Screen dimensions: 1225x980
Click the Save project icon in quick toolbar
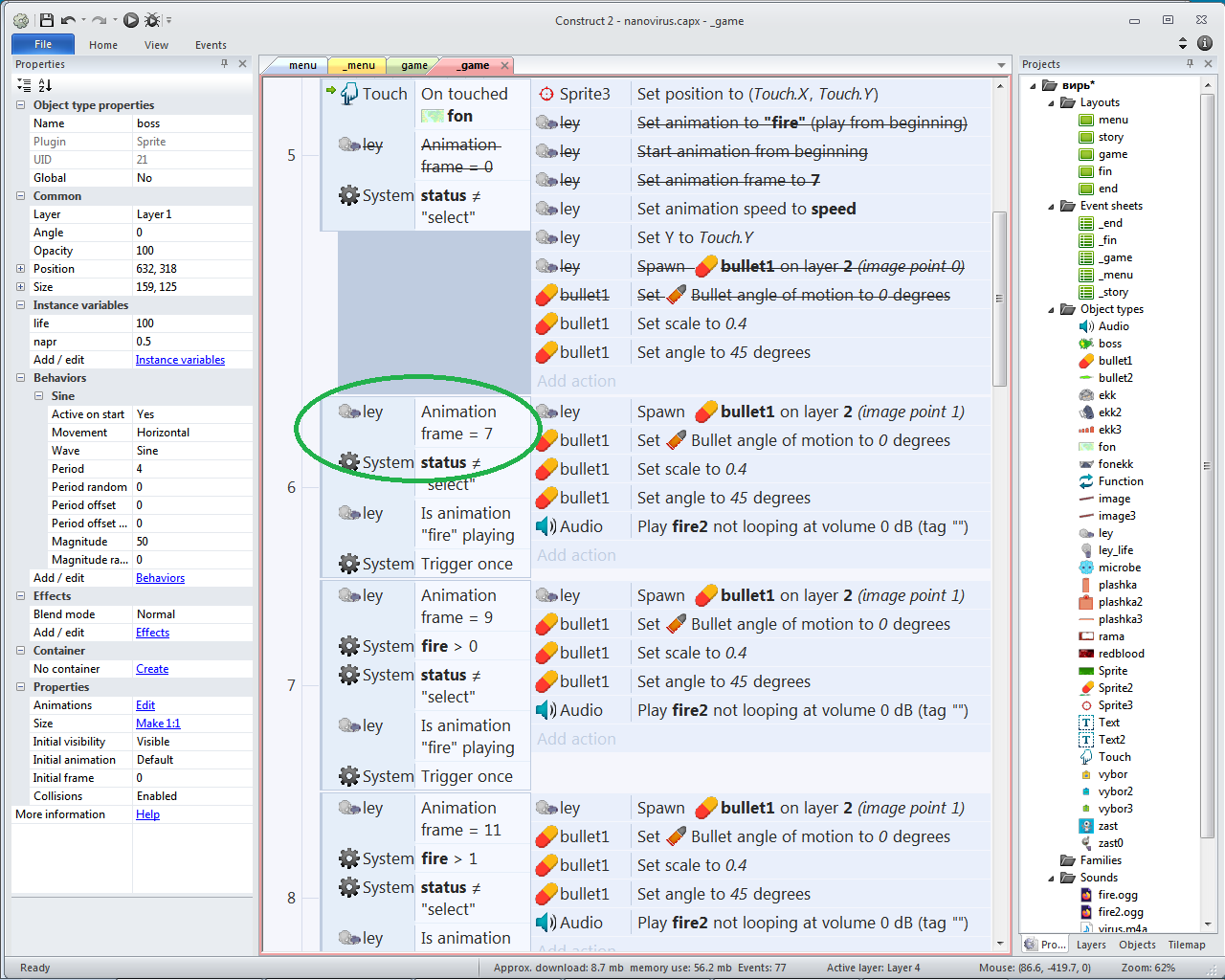(x=46, y=20)
